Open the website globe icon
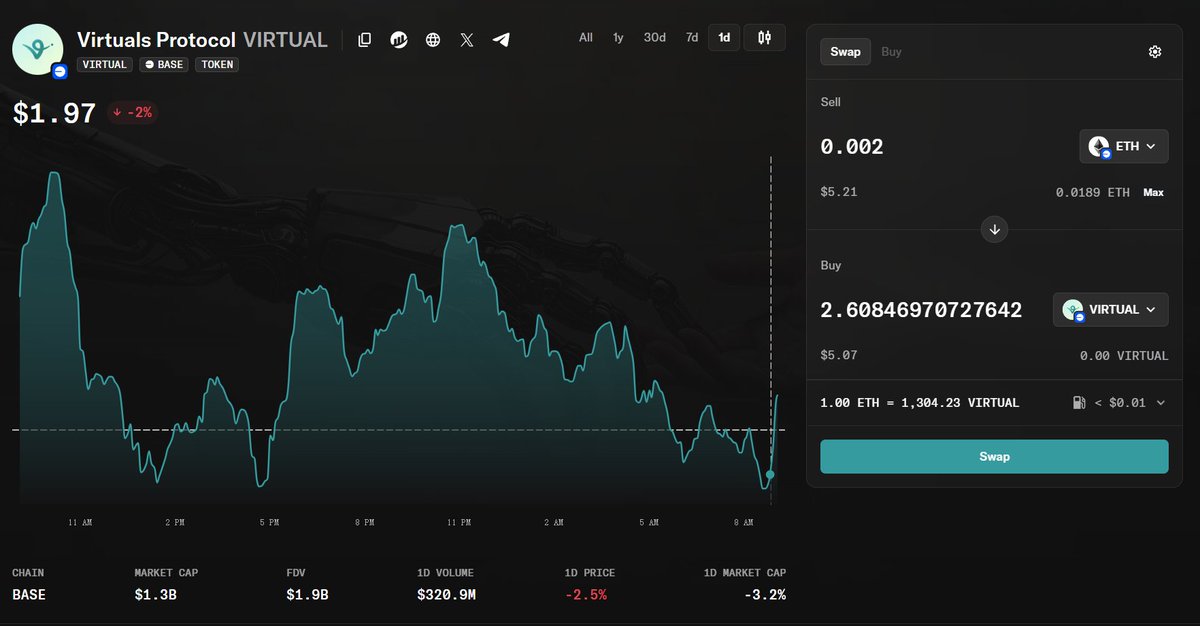 tap(433, 40)
